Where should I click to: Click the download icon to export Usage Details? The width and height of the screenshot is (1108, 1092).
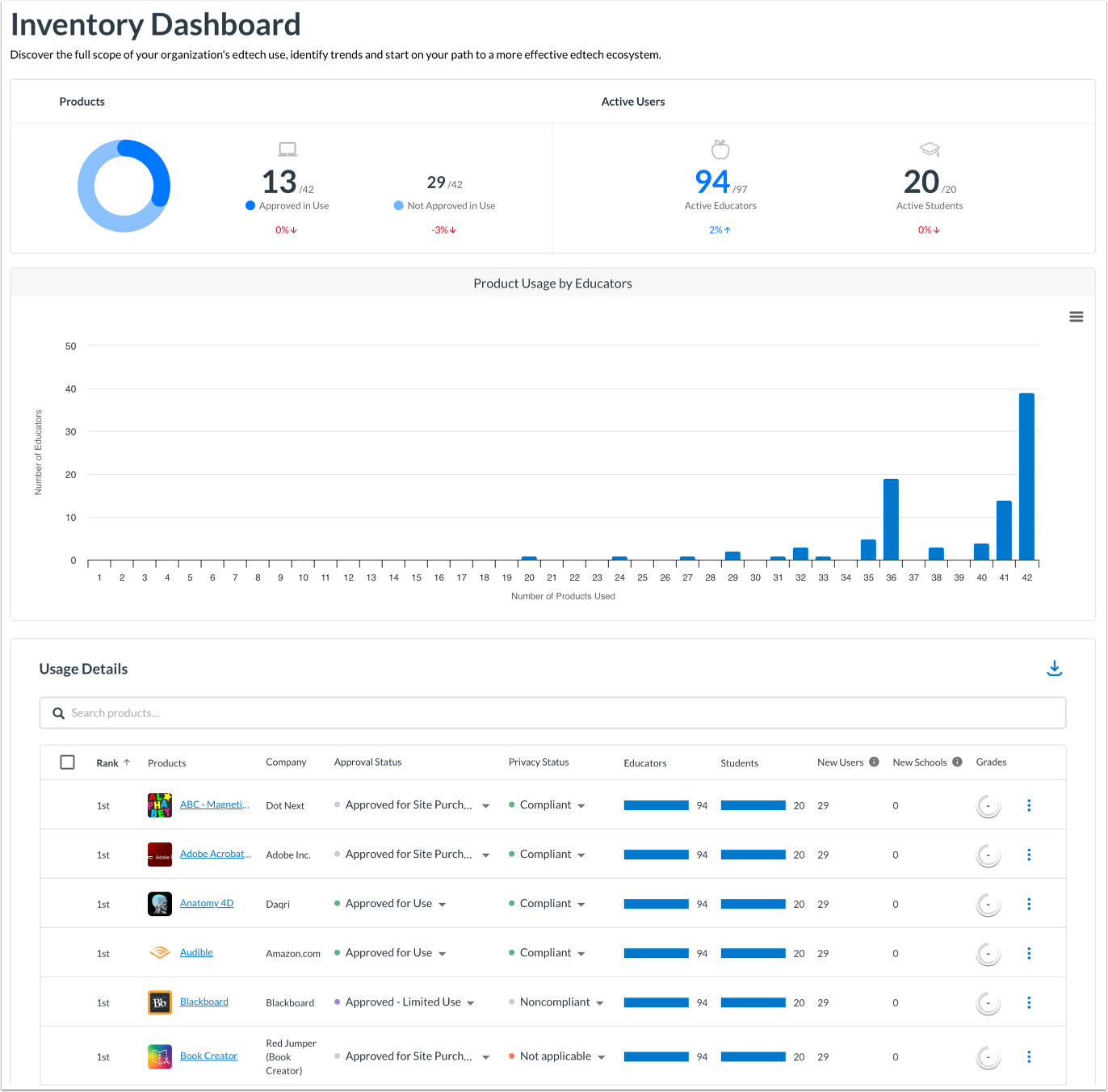tap(1055, 668)
